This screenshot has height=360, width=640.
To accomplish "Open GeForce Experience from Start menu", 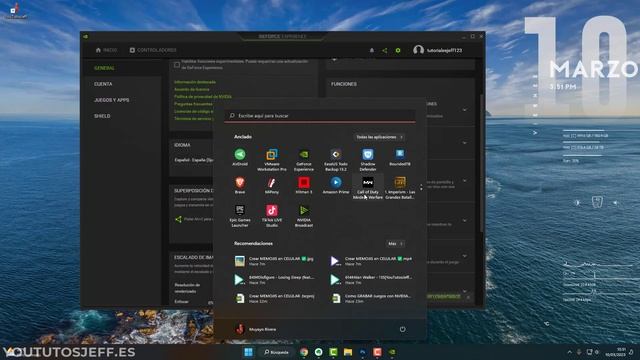I will coord(304,160).
